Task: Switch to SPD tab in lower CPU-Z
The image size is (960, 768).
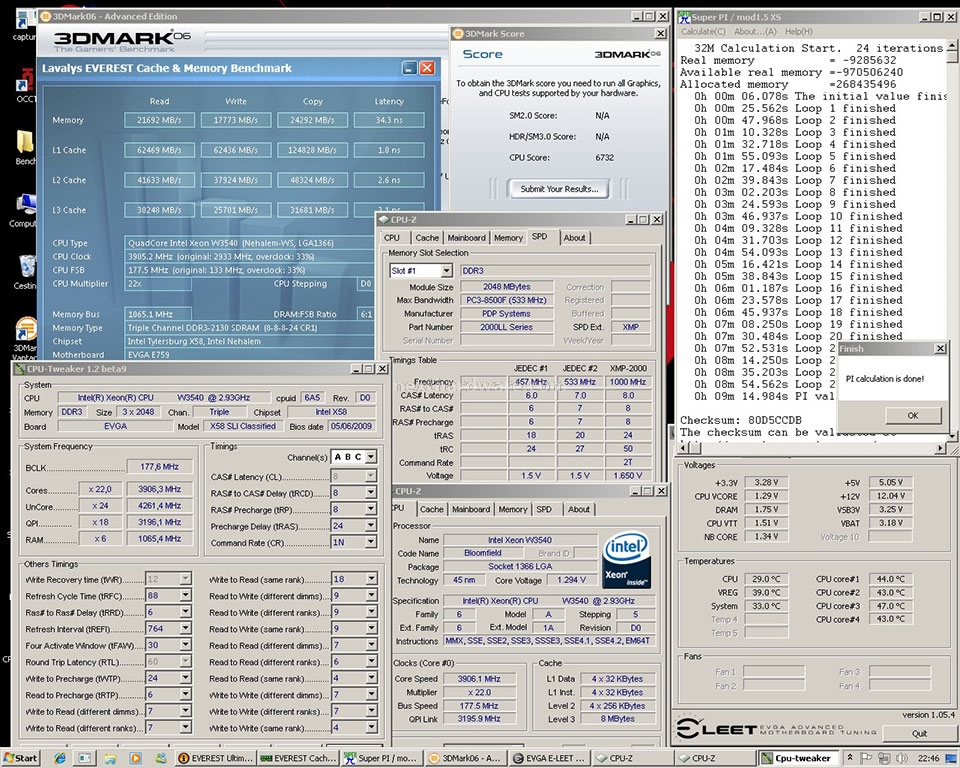Action: click(544, 509)
